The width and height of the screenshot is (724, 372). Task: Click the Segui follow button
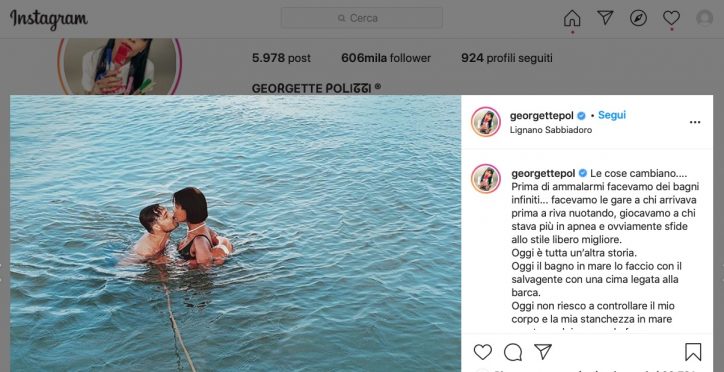[x=612, y=115]
